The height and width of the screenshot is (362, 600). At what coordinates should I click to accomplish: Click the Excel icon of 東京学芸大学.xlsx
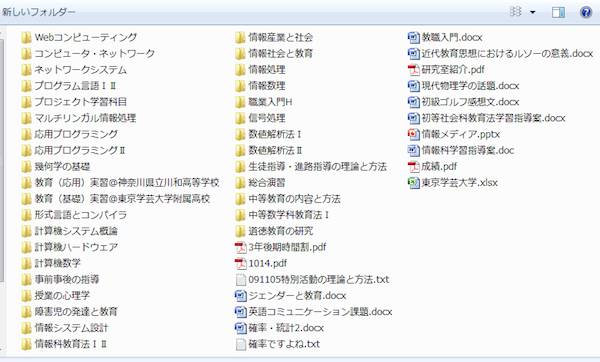pyautogui.click(x=414, y=183)
